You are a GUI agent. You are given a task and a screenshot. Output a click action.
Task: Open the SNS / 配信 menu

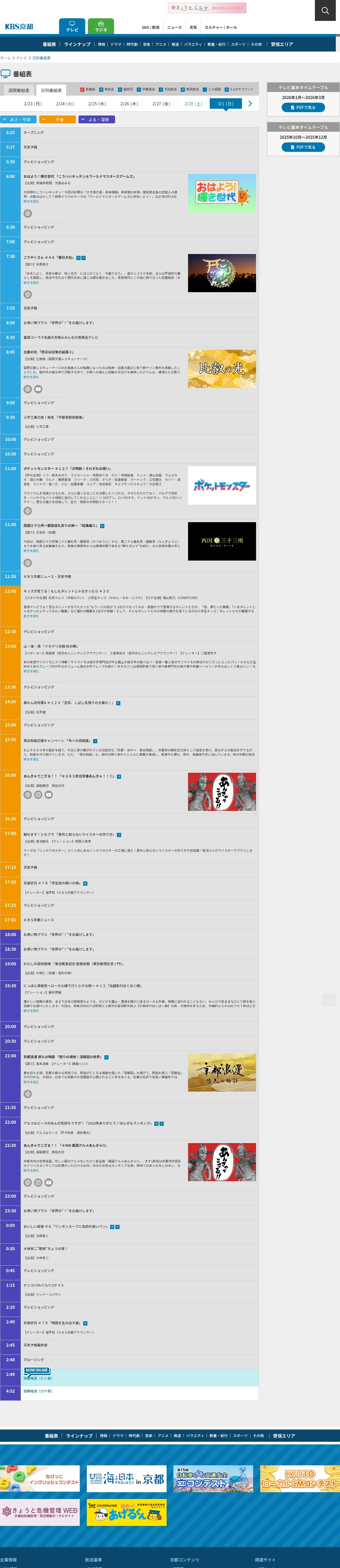pos(150,27)
